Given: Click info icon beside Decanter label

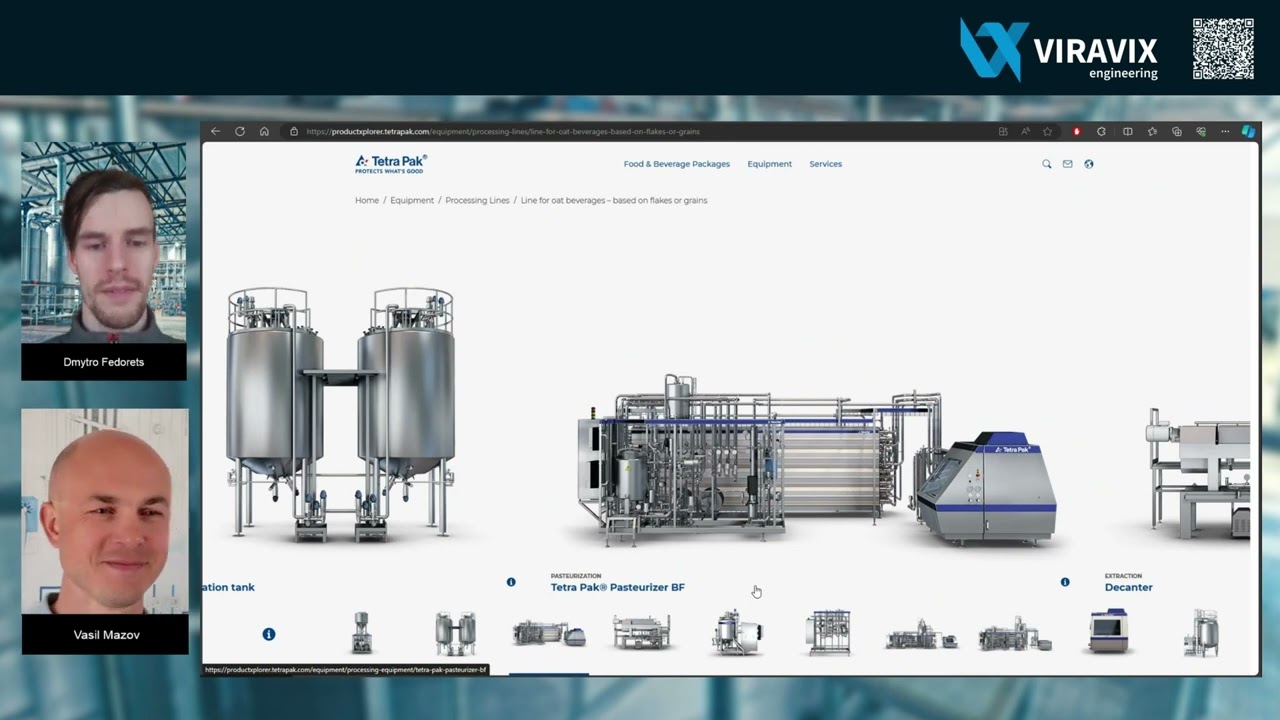Looking at the screenshot, I should 1065,582.
